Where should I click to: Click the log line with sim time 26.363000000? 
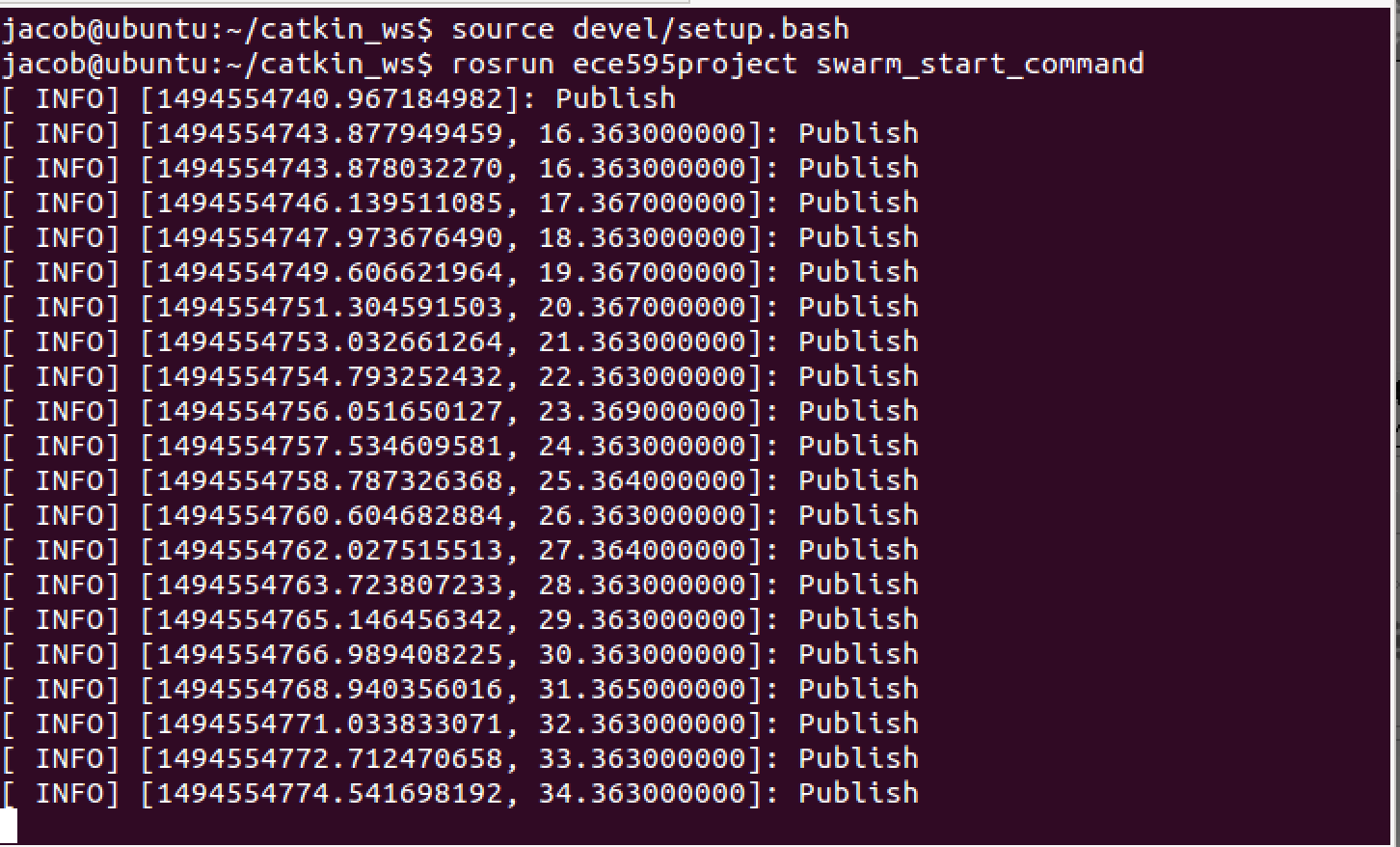[460, 515]
